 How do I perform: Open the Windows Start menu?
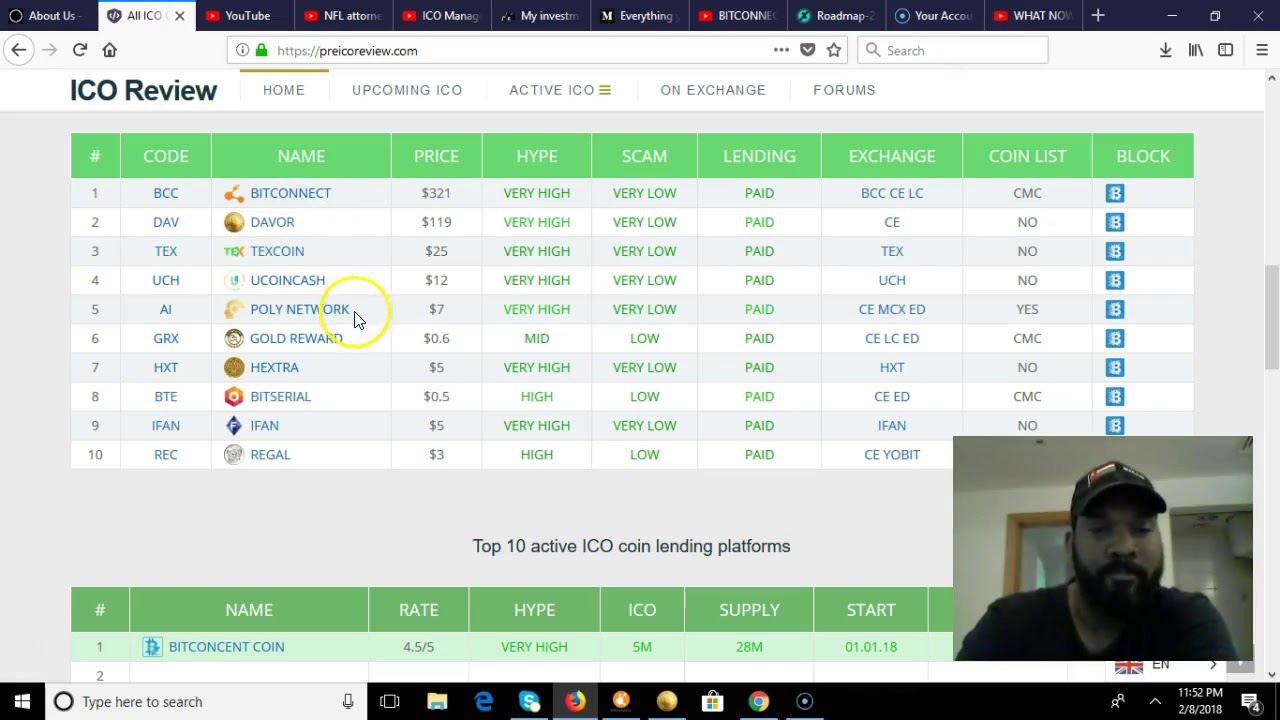[x=22, y=702]
